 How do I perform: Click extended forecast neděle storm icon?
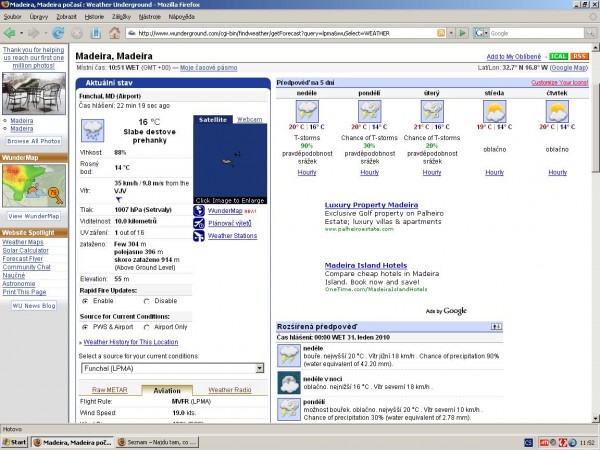[x=289, y=356]
